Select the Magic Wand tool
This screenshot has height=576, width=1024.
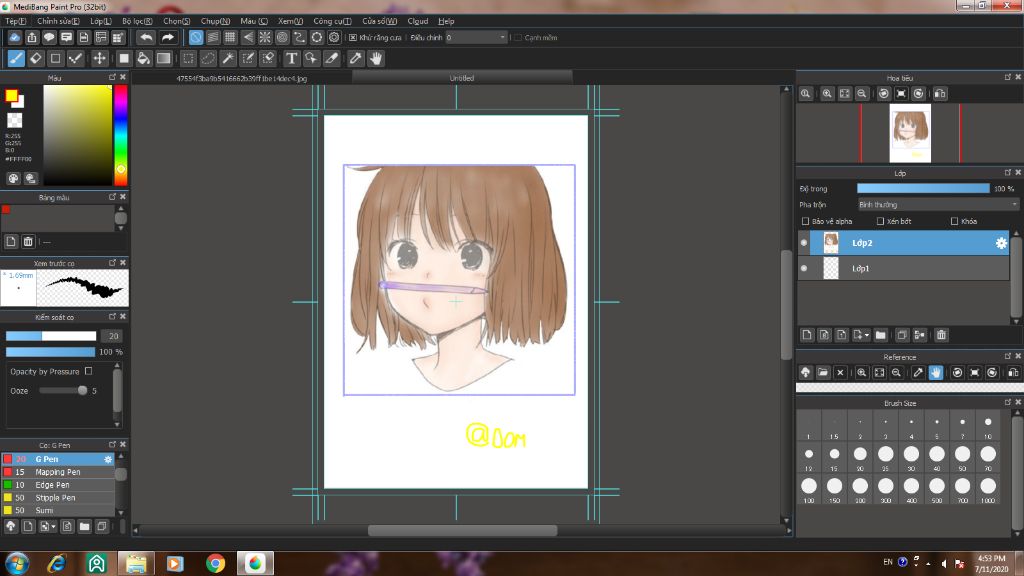(228, 59)
